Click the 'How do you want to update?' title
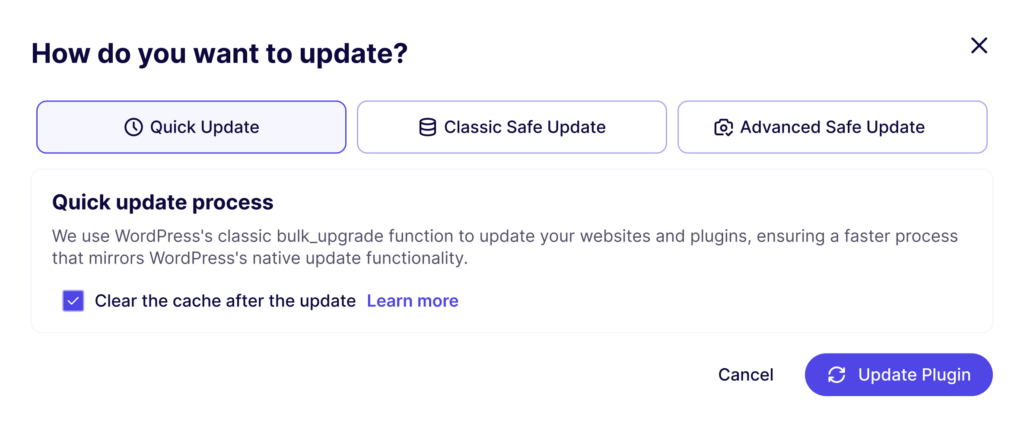Screen dimensions: 1024x427 219,54
